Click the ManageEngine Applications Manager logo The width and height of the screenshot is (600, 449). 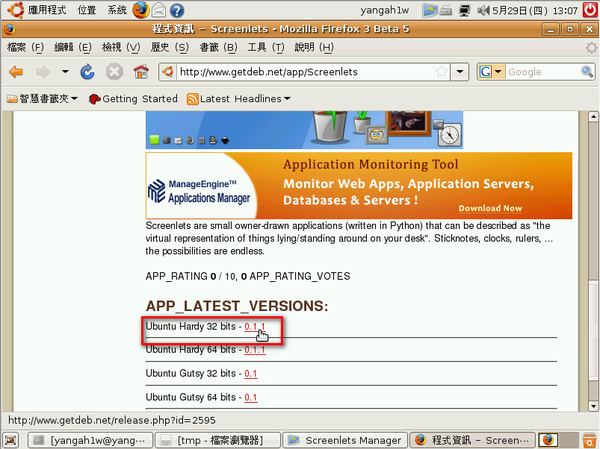199,191
